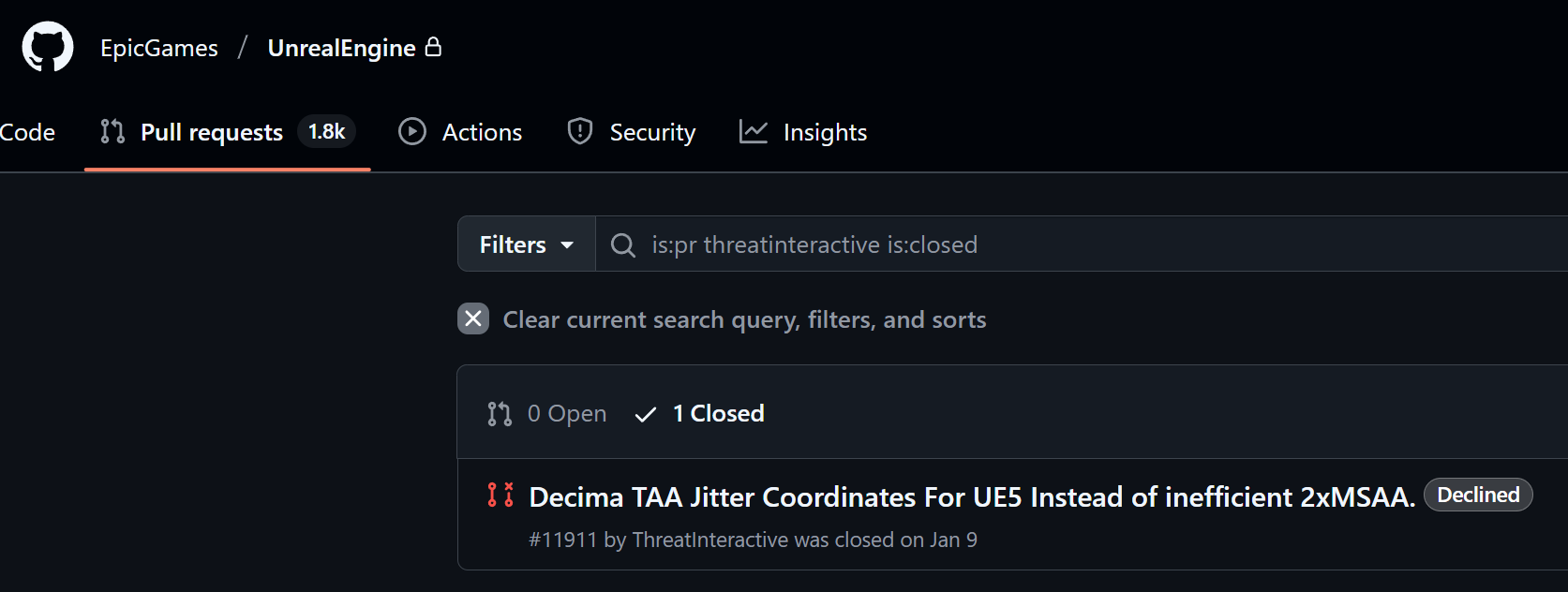1568x592 pixels.
Task: Switch to the Actions tab
Action: pyautogui.click(x=460, y=132)
